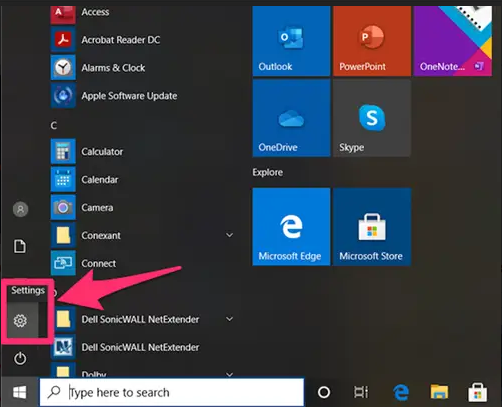This screenshot has width=502, height=407.
Task: Click the Acrobat Reader DC icon
Action: [63, 40]
